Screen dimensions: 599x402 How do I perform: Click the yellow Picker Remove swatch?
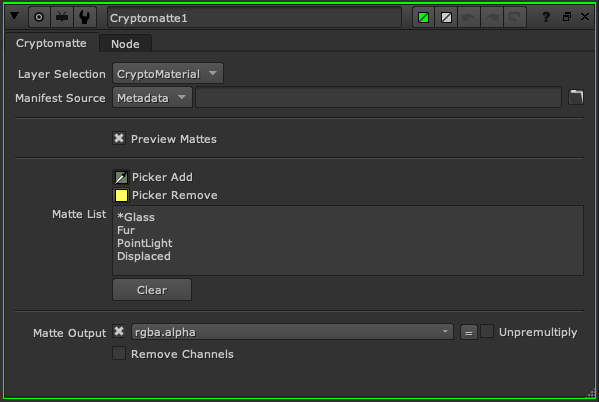[x=121, y=195]
